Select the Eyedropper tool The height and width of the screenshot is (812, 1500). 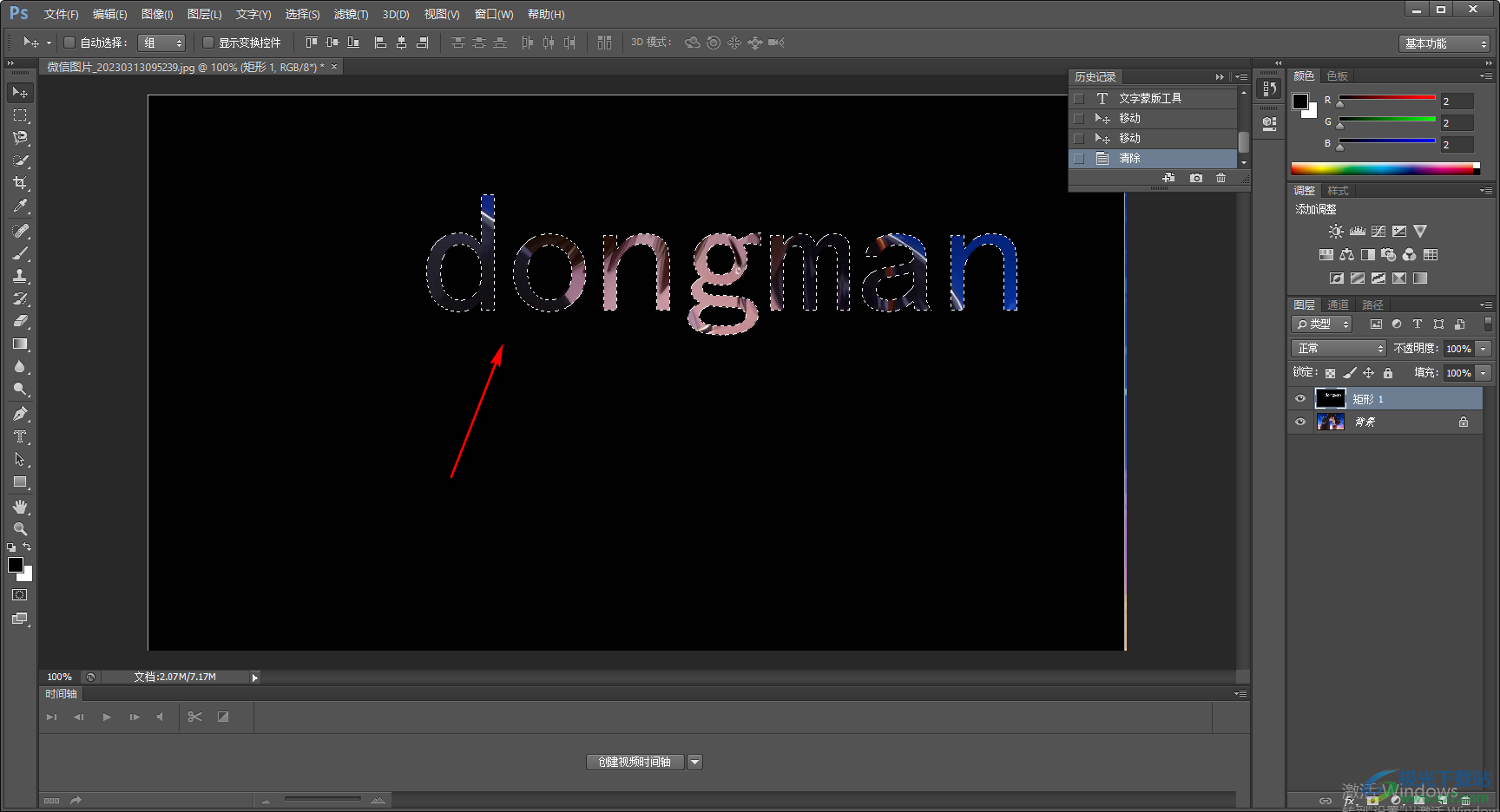point(20,206)
